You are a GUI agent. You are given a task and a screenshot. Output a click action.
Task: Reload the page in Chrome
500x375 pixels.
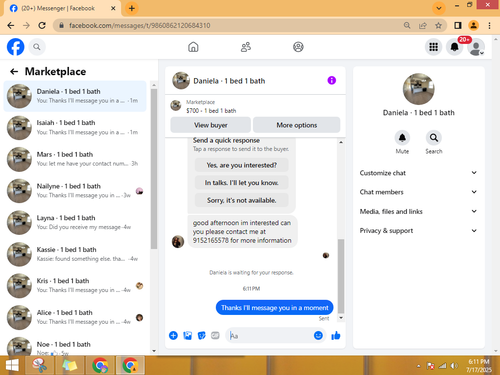coord(42,25)
